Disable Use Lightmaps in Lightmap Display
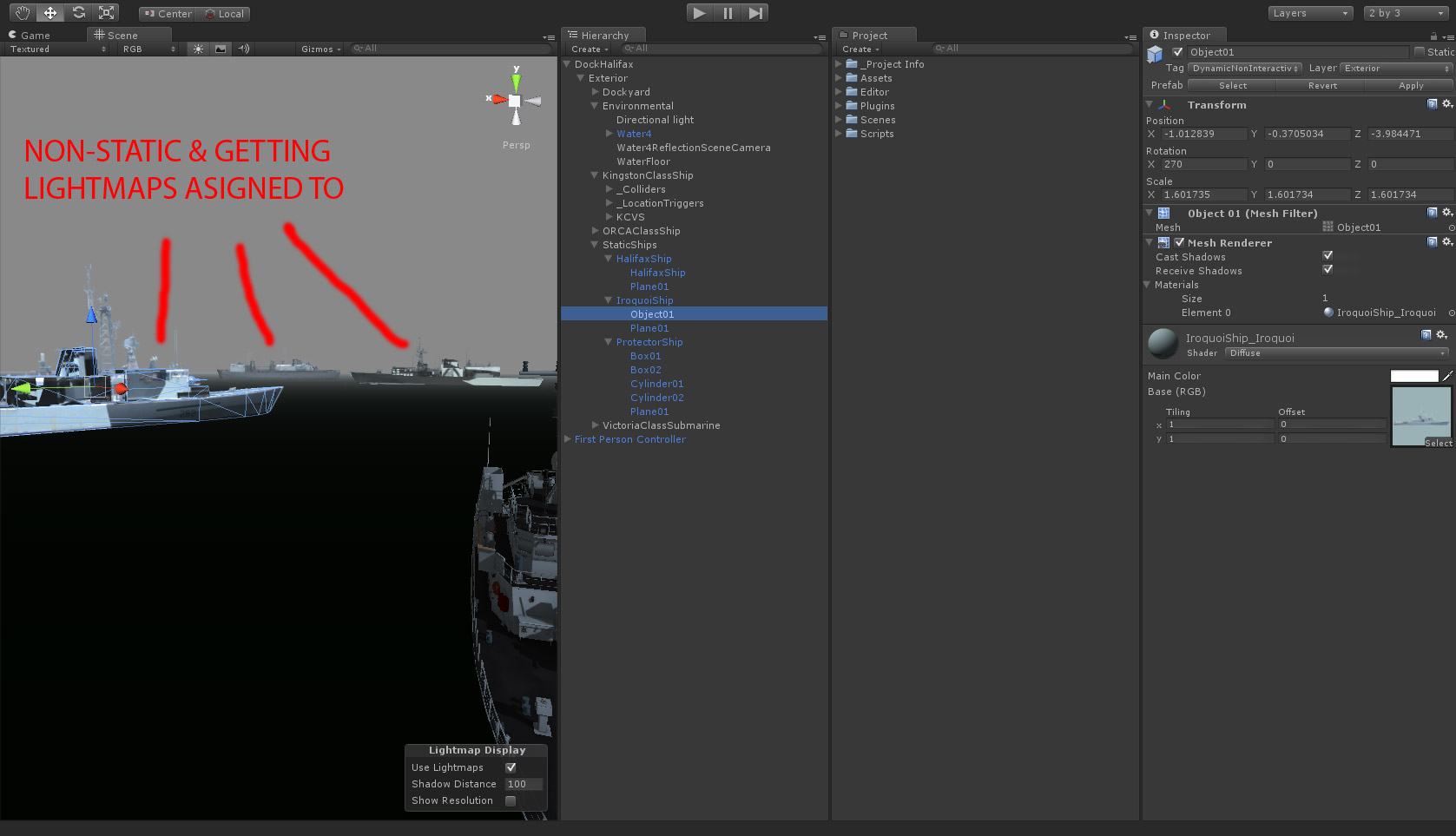The width and height of the screenshot is (1456, 836). (x=511, y=767)
